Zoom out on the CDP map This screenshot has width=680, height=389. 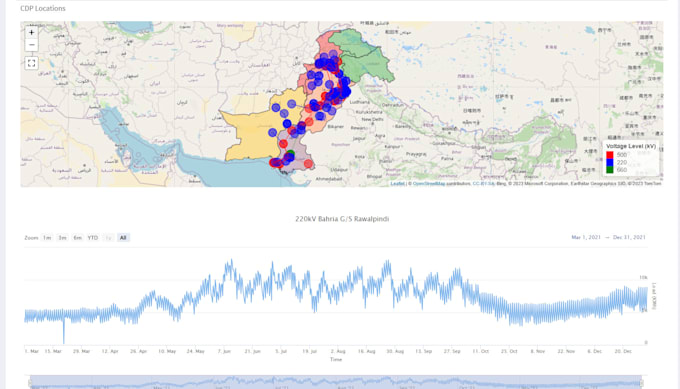coord(31,45)
